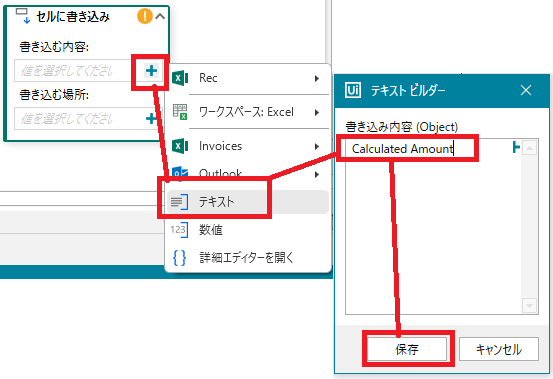Click the Invoices Excel icon

click(180, 146)
